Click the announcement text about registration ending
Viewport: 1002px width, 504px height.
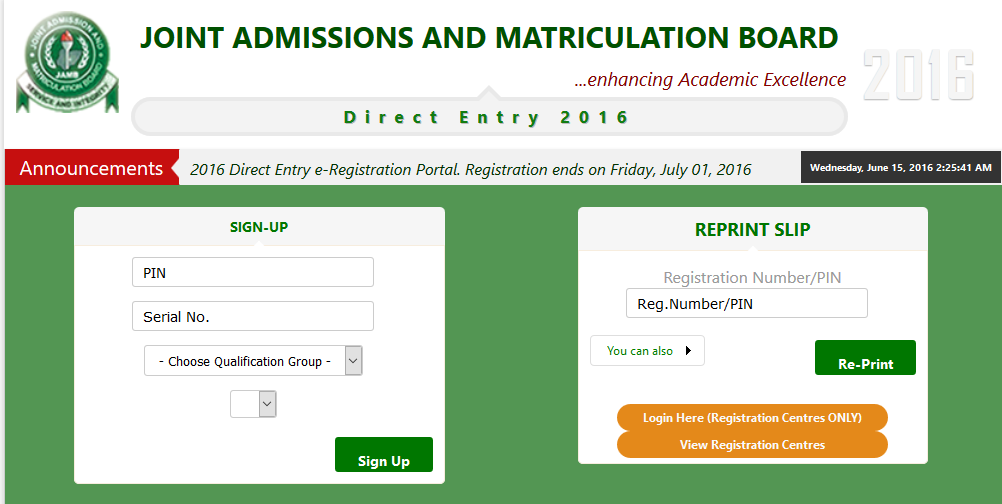(x=471, y=170)
